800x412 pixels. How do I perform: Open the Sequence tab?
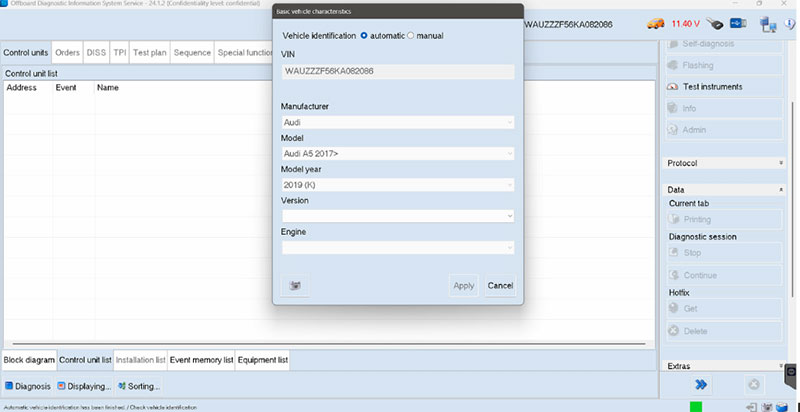click(x=192, y=53)
